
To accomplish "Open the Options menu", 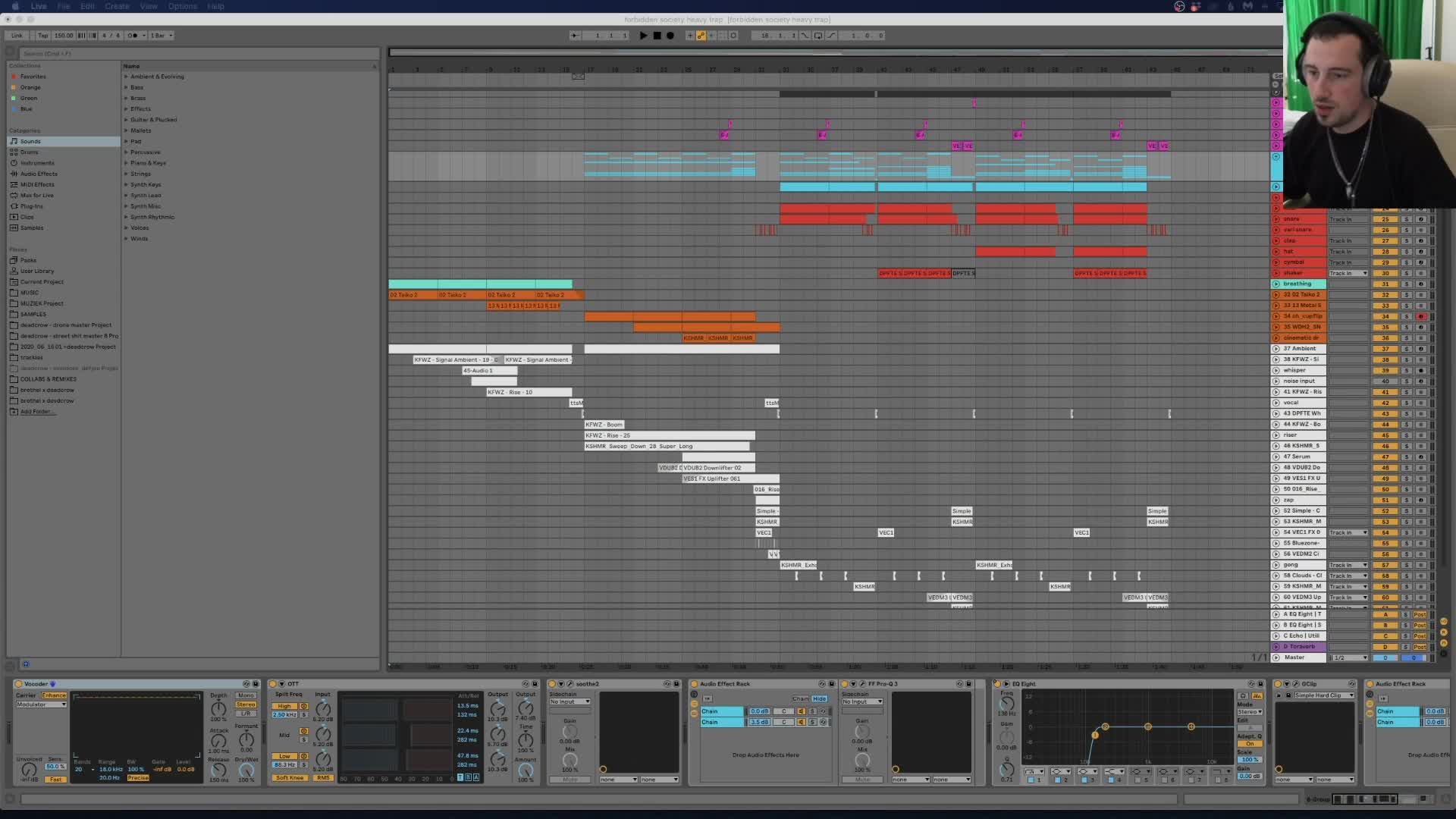I will click(183, 6).
